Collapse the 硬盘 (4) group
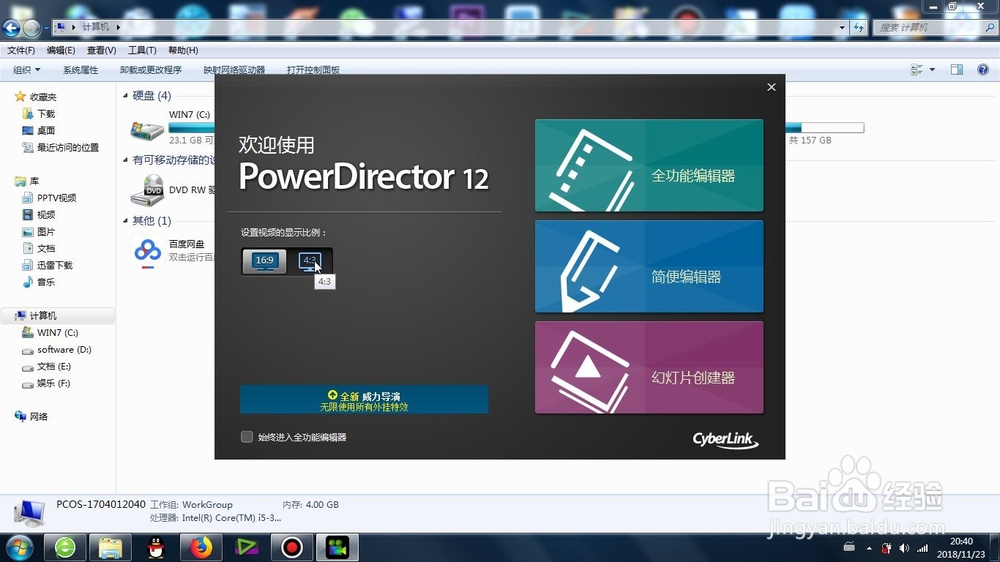The image size is (1000, 562). 125,96
